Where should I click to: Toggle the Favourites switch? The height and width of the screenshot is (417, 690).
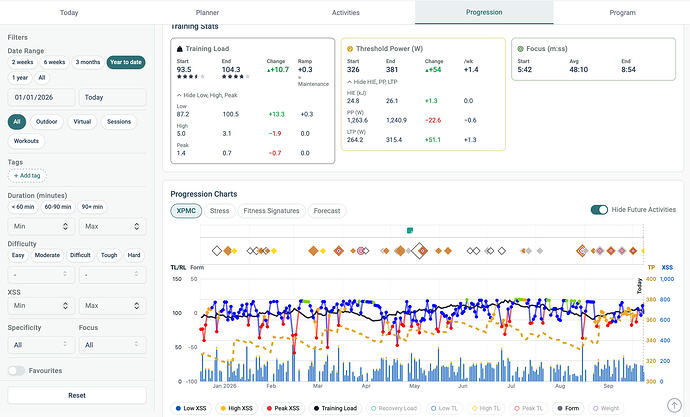pyautogui.click(x=16, y=371)
